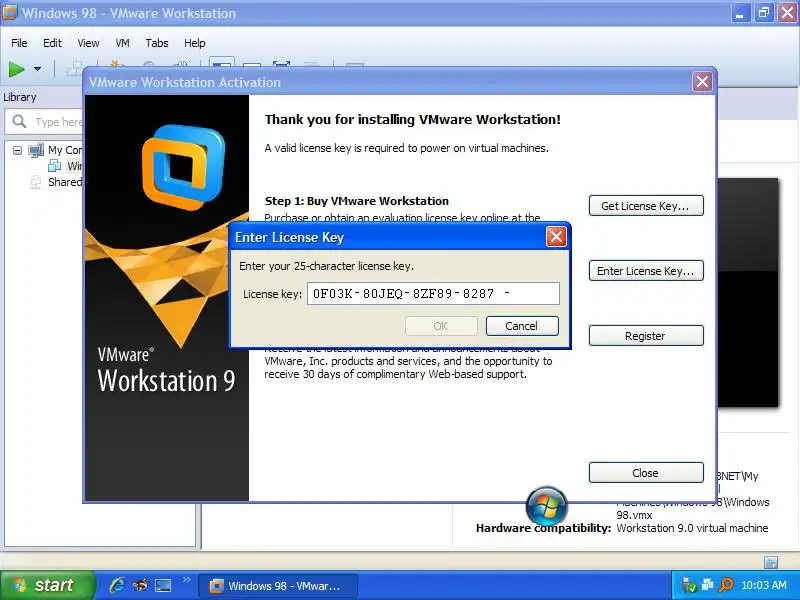Click the Get License Key button

(646, 206)
